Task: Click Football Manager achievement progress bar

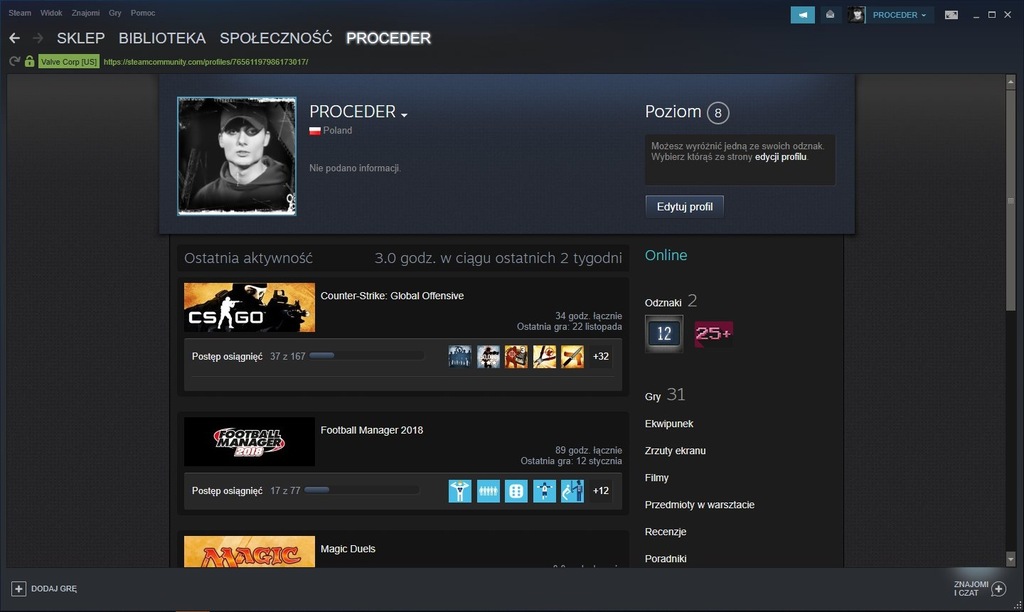Action: pyautogui.click(x=362, y=491)
